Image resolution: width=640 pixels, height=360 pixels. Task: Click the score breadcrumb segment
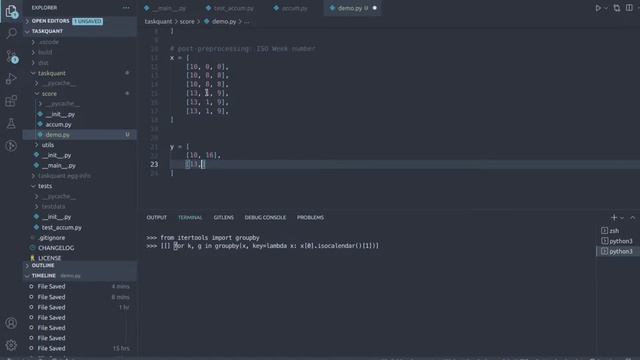[x=187, y=22]
